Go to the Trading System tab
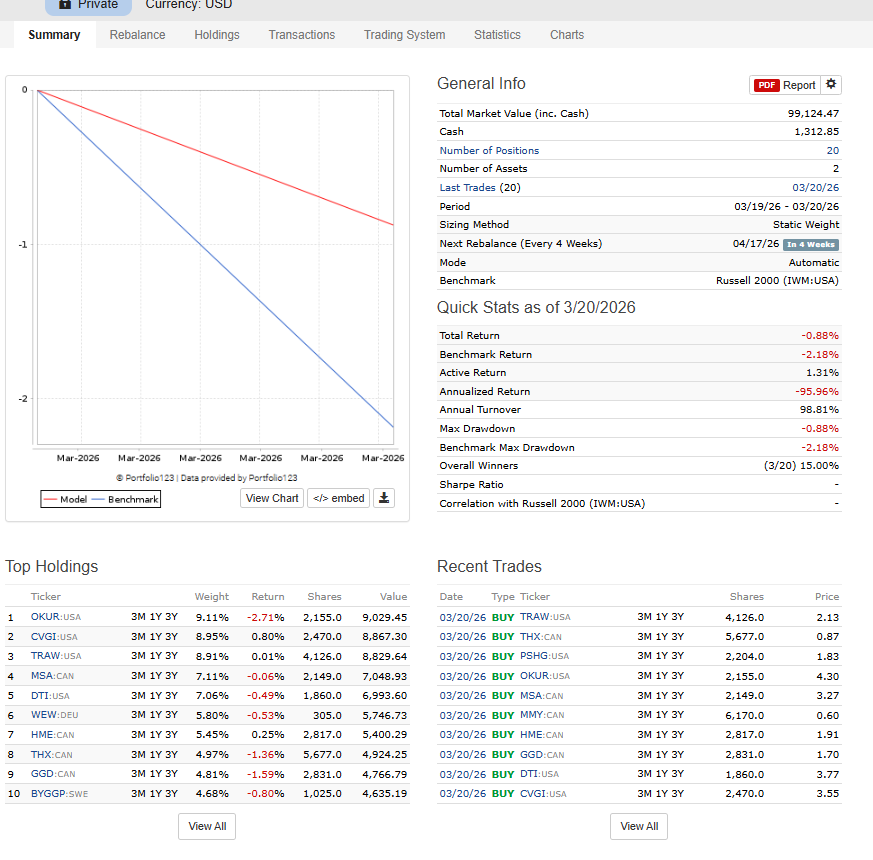The width and height of the screenshot is (873, 860). pyautogui.click(x=404, y=35)
